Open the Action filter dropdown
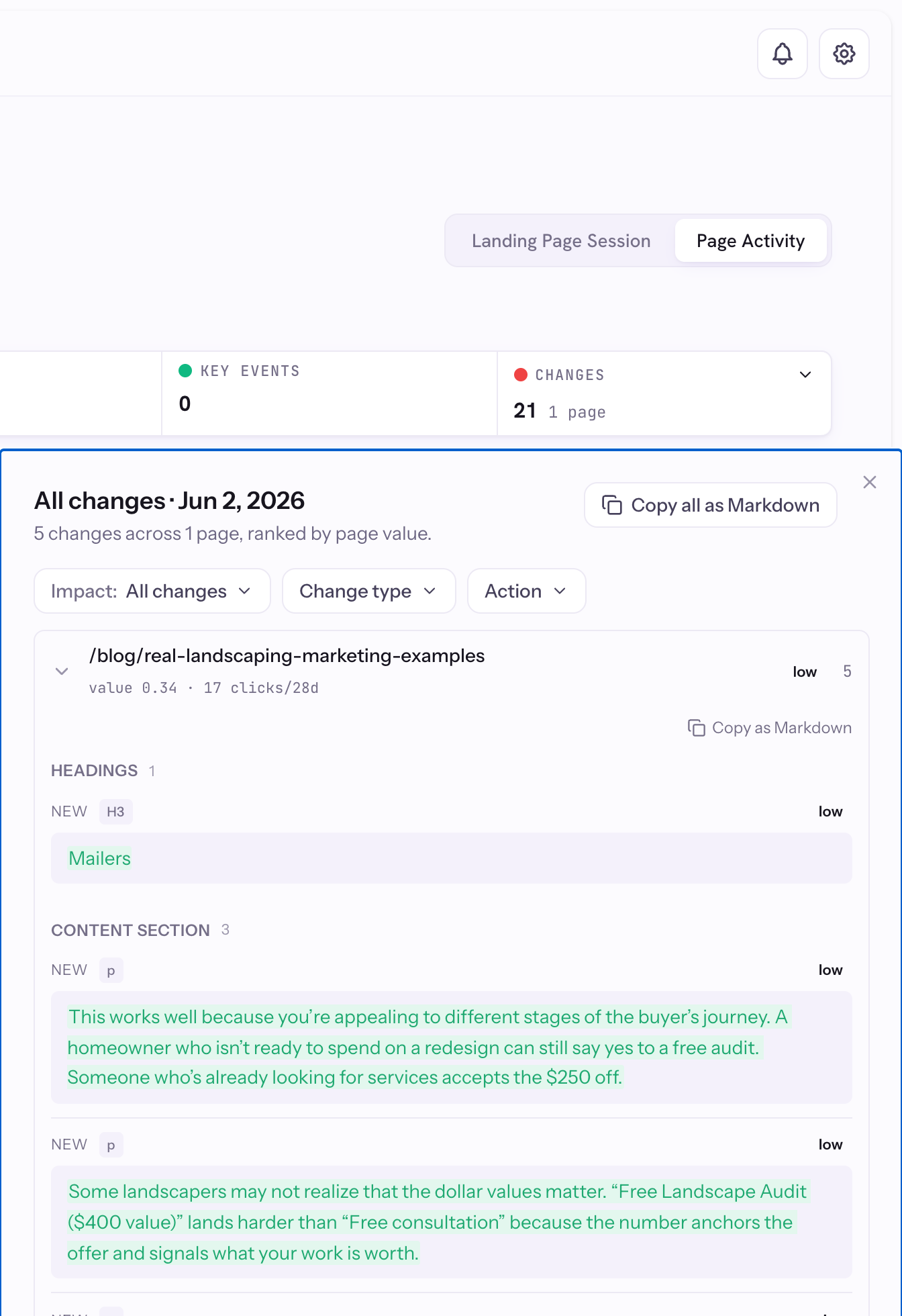Screen dimensions: 902x1316 (x=527, y=591)
